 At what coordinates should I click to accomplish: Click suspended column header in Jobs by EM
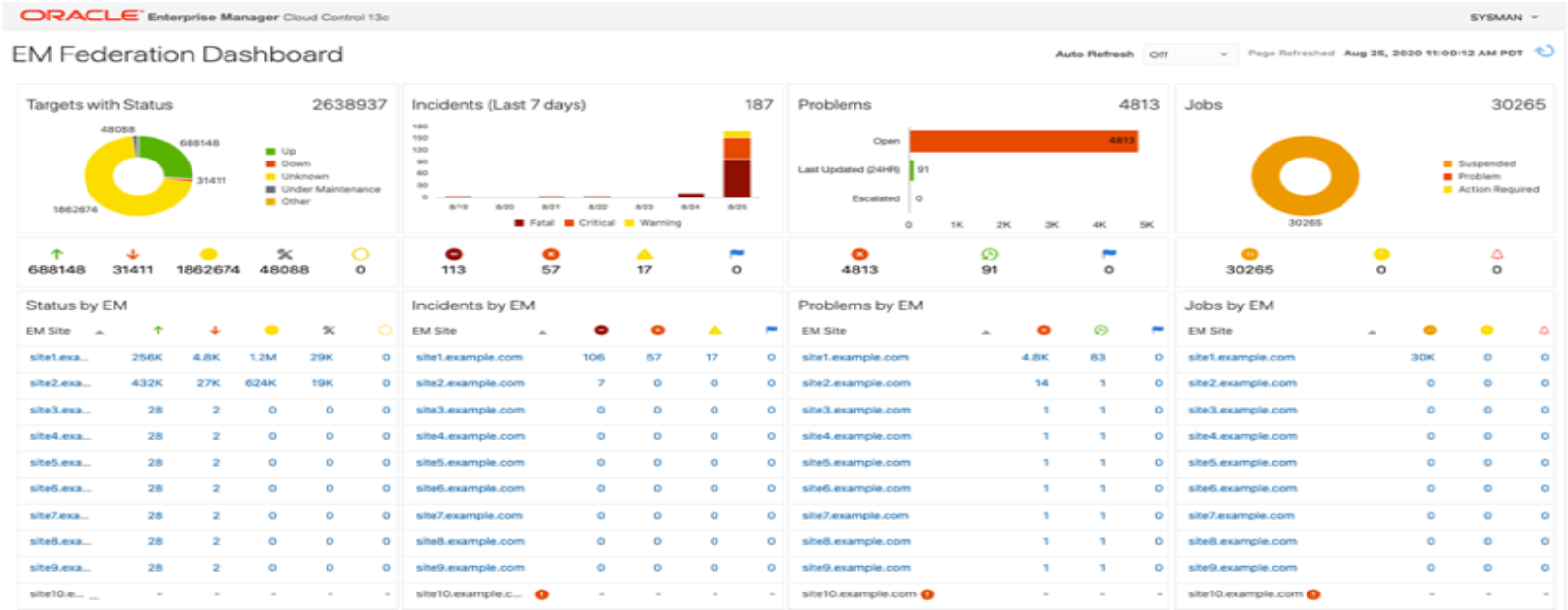tap(1430, 331)
